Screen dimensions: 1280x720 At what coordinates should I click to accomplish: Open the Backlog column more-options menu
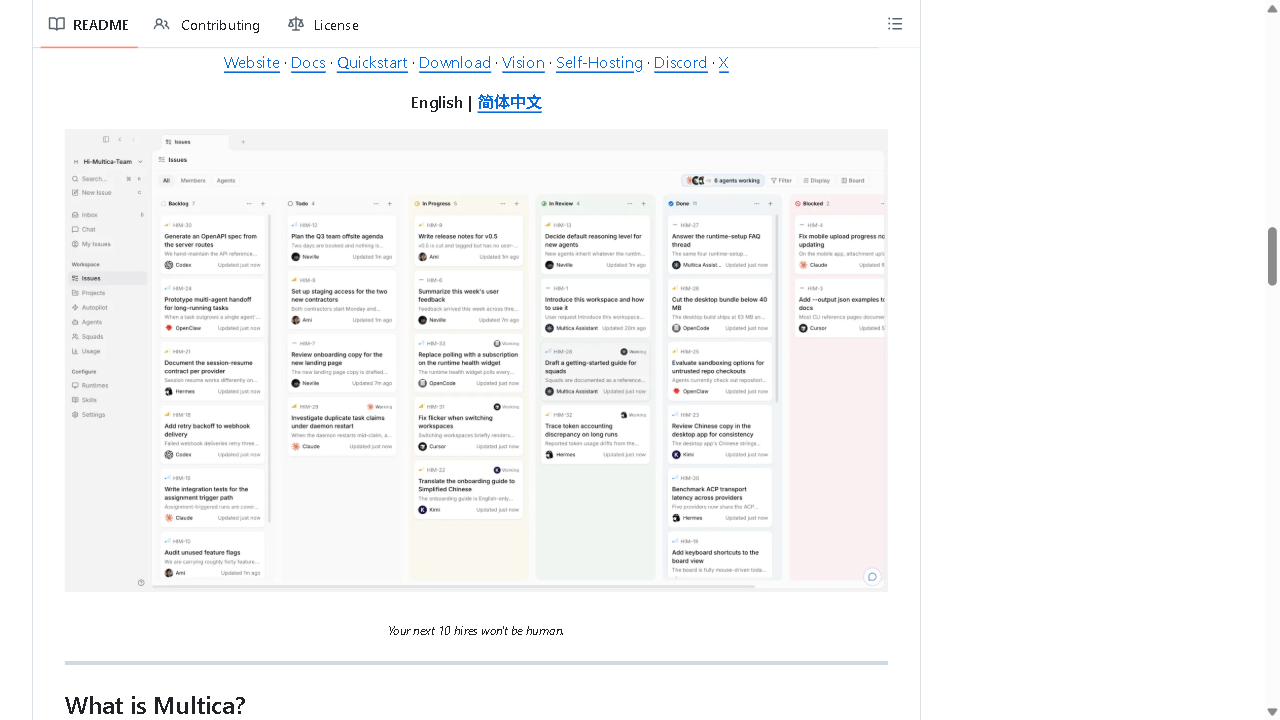pos(249,204)
